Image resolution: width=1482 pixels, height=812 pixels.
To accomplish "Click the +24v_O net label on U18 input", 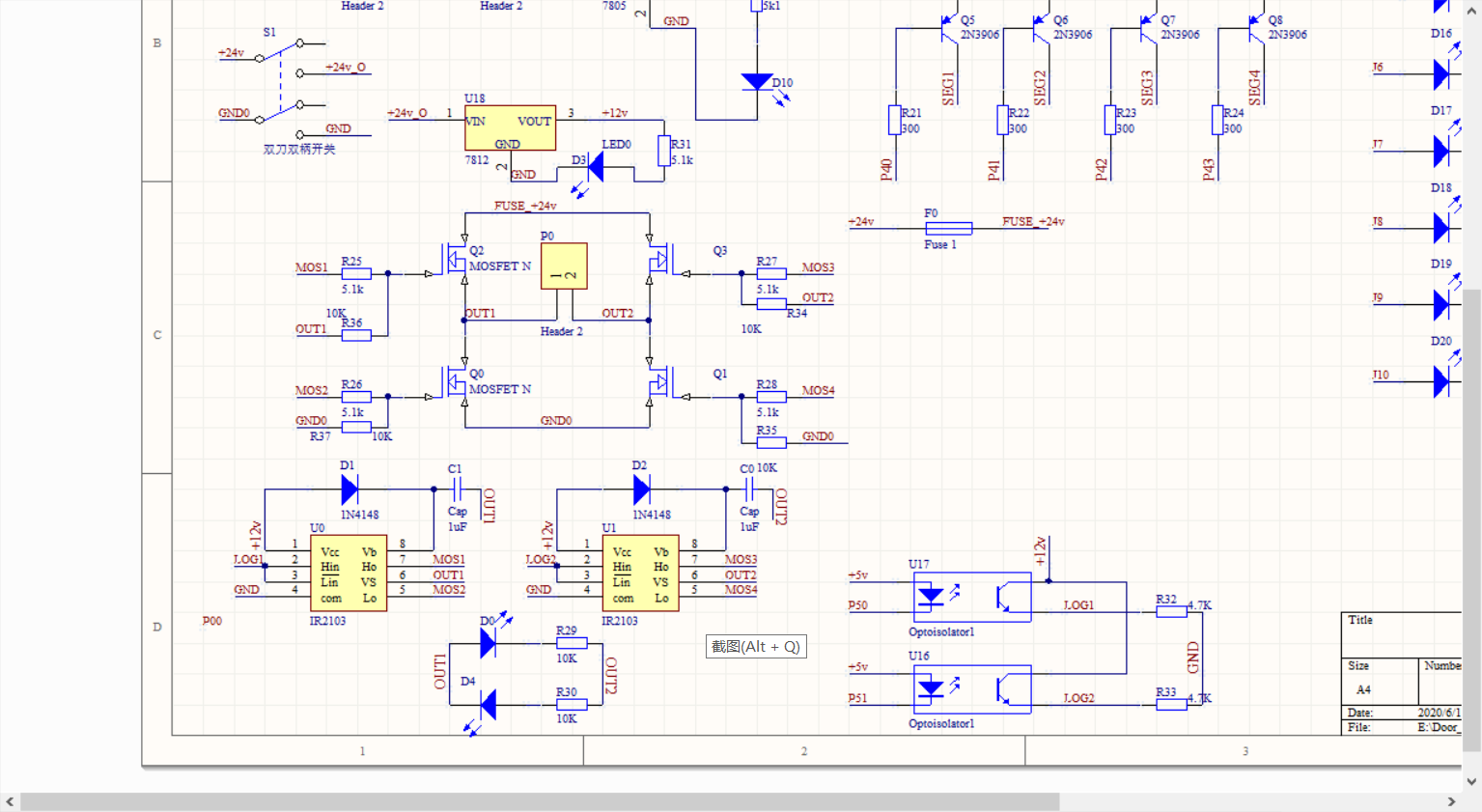I will click(407, 113).
